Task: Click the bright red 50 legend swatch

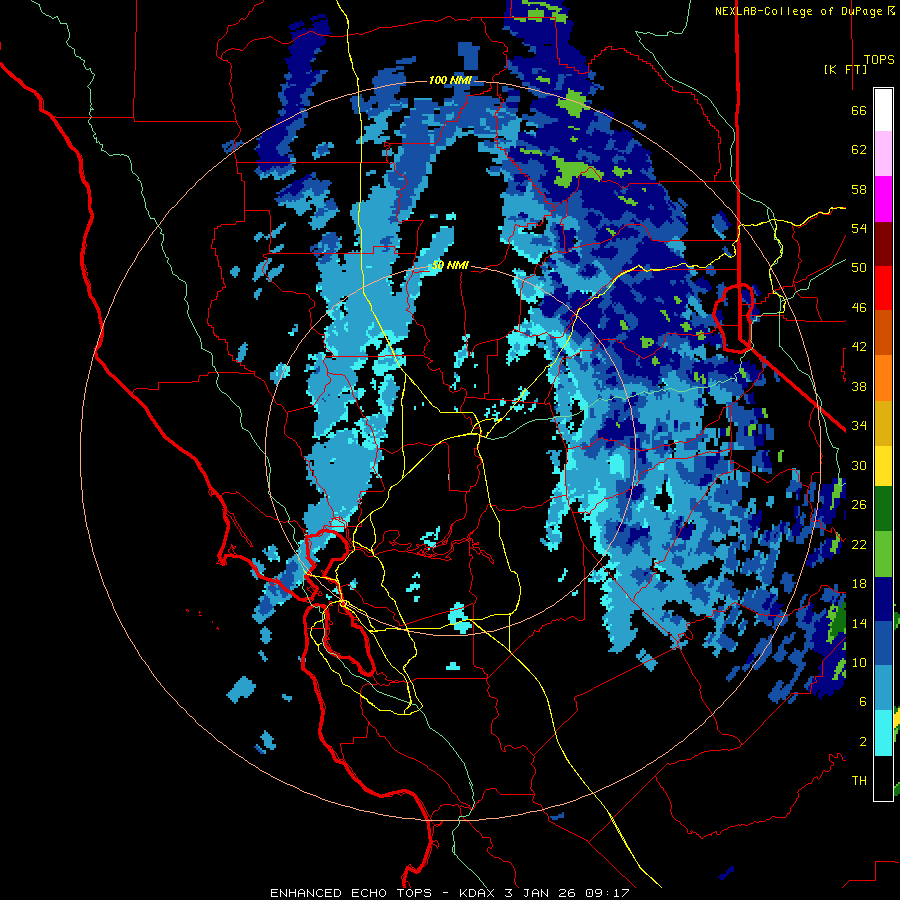Action: pyautogui.click(x=883, y=288)
